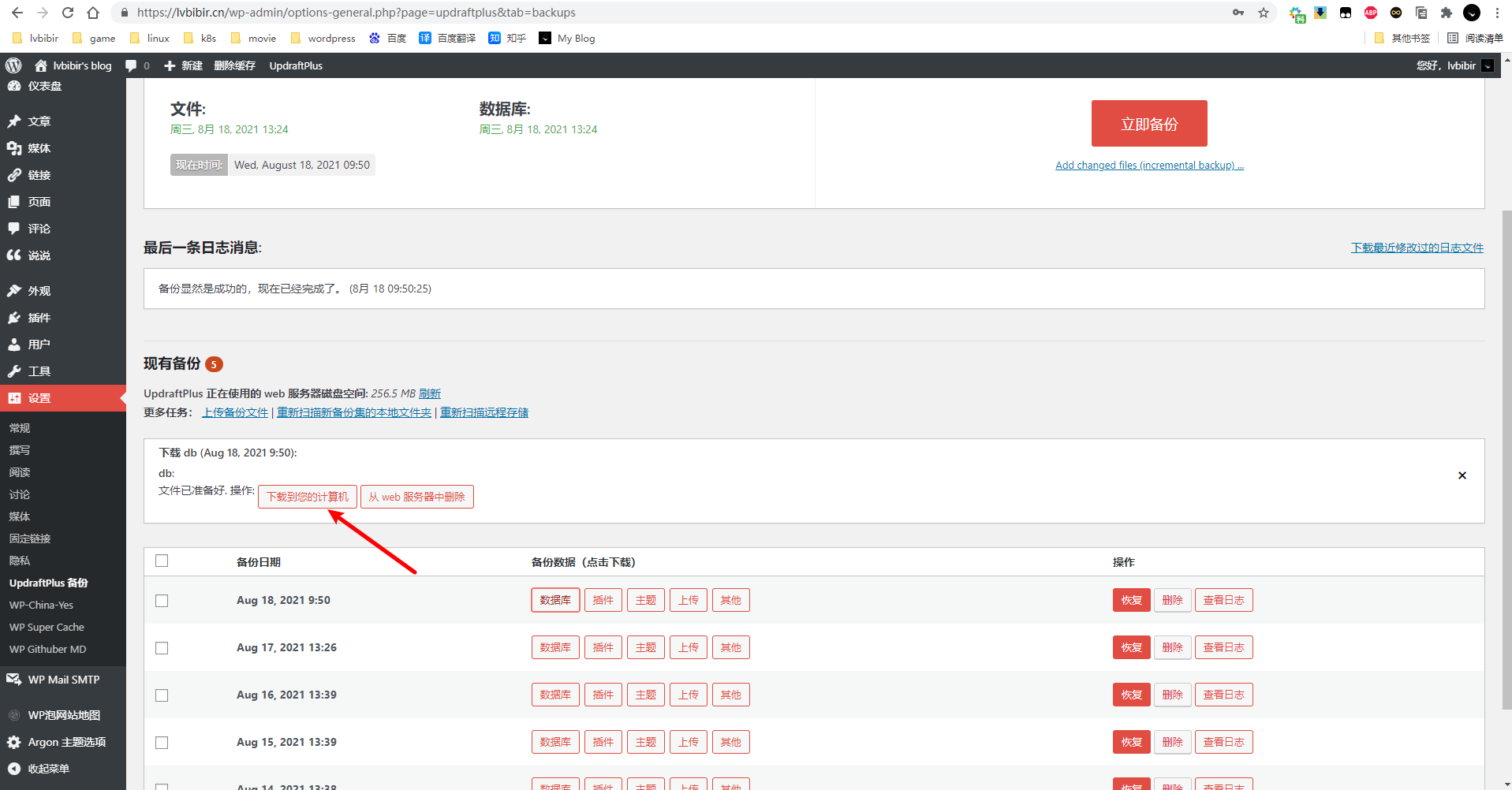Select the Aug 16, 2021 13:39 backup checkbox
Image resolution: width=1512 pixels, height=790 pixels.
162,695
